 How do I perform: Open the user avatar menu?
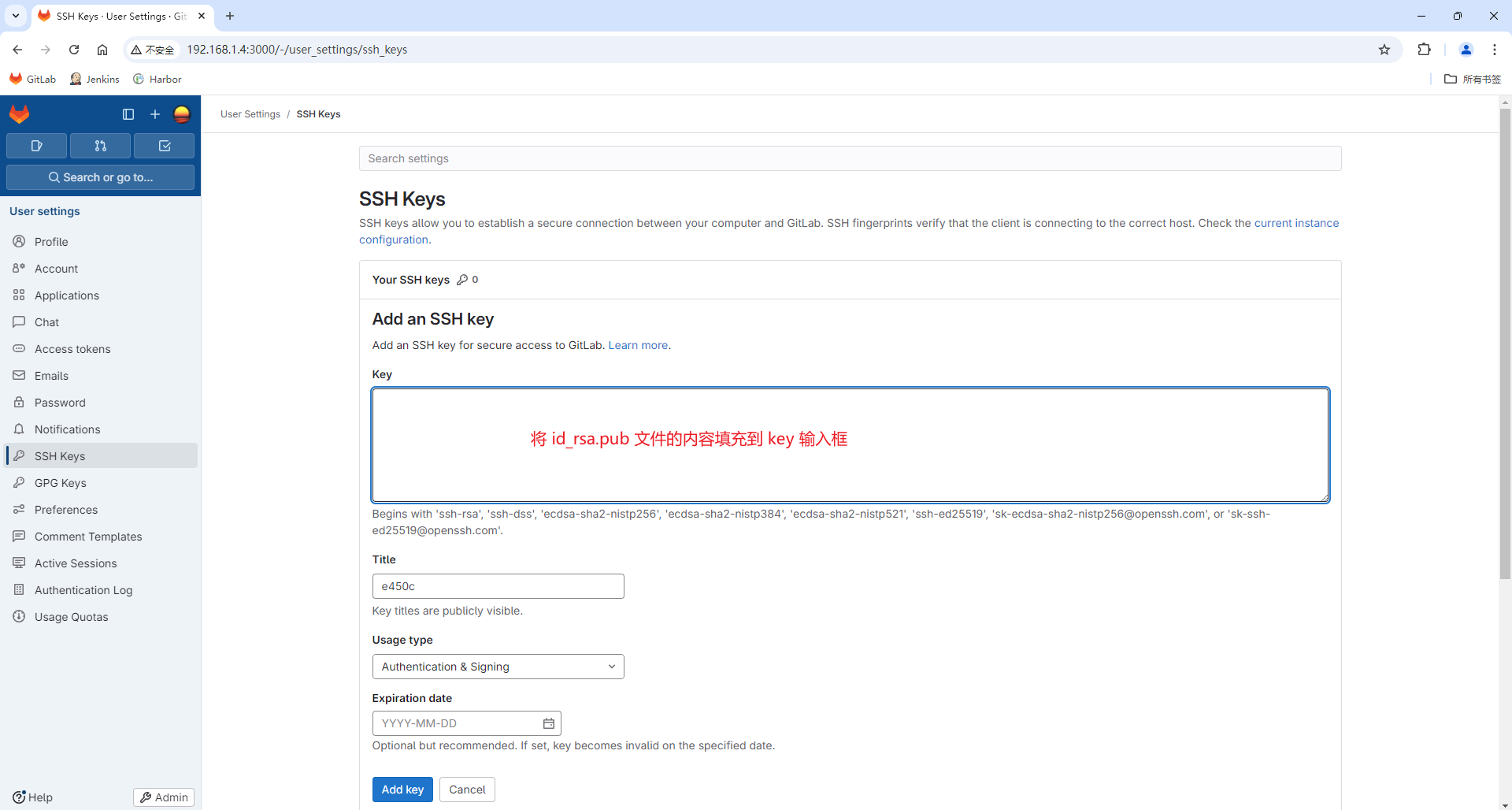tap(182, 114)
